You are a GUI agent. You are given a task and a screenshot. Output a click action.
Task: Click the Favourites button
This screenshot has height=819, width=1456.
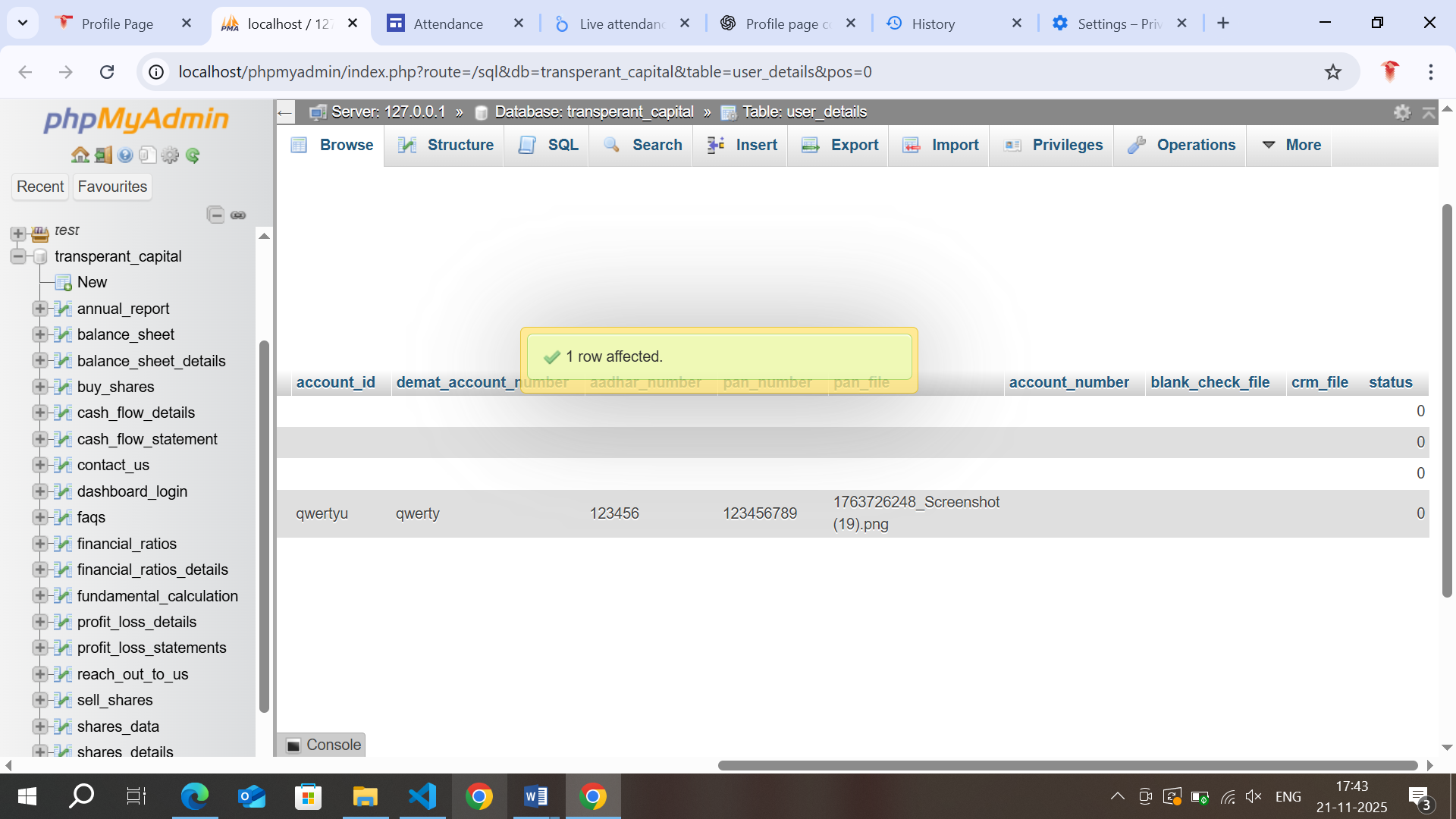click(112, 187)
